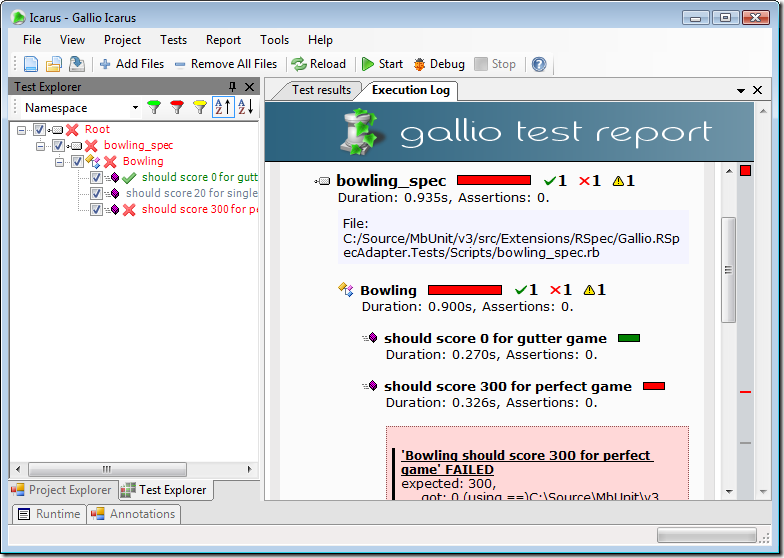
Task: Click the Stop button
Action: pos(495,64)
